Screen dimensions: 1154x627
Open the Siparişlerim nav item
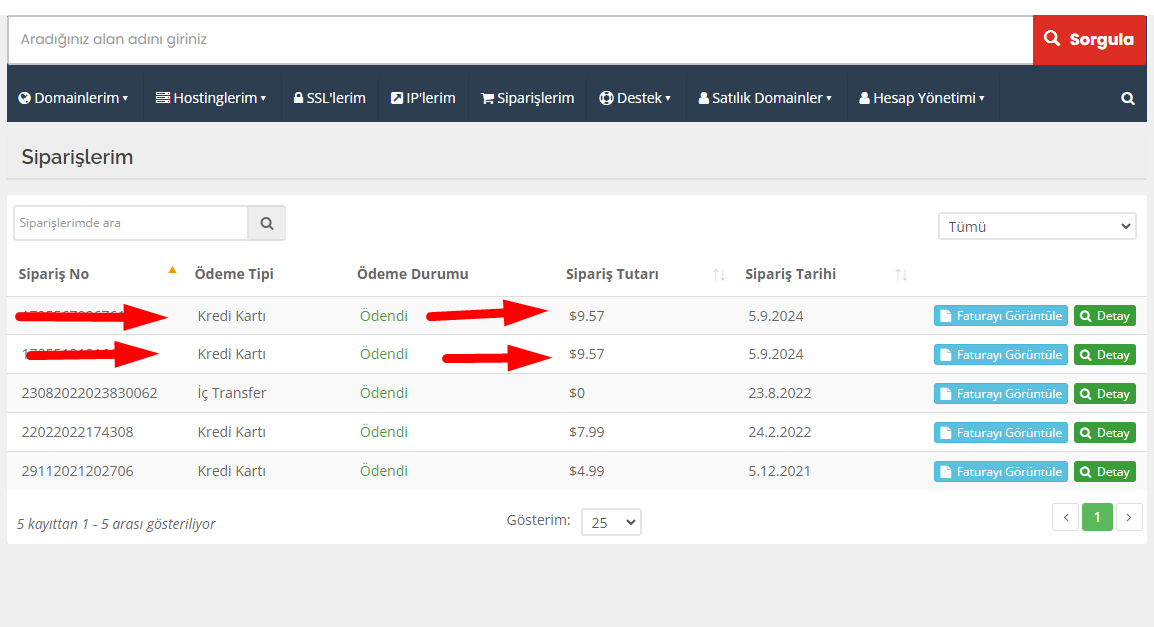(528, 98)
